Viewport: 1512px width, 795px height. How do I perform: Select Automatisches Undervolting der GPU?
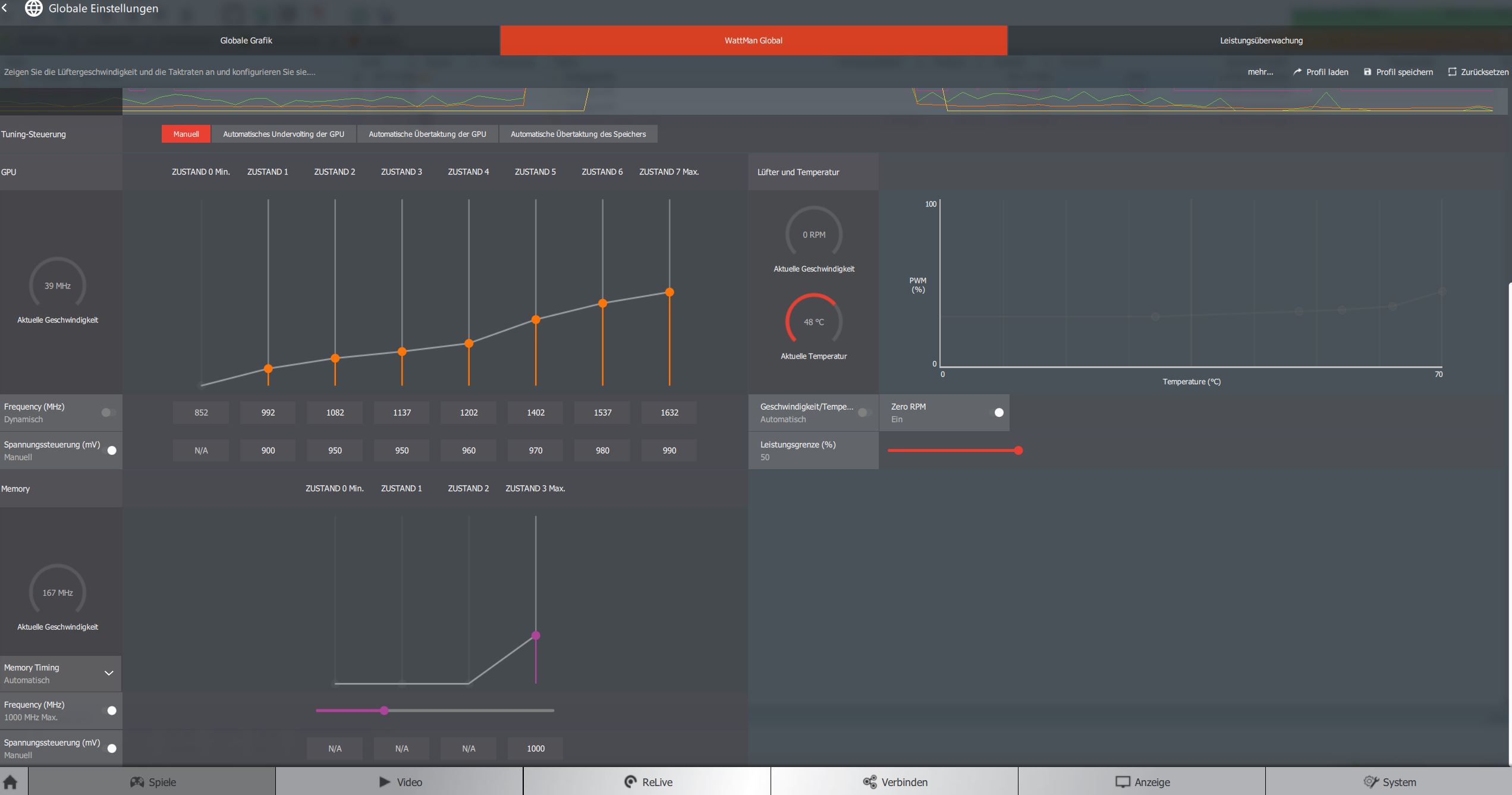click(284, 134)
